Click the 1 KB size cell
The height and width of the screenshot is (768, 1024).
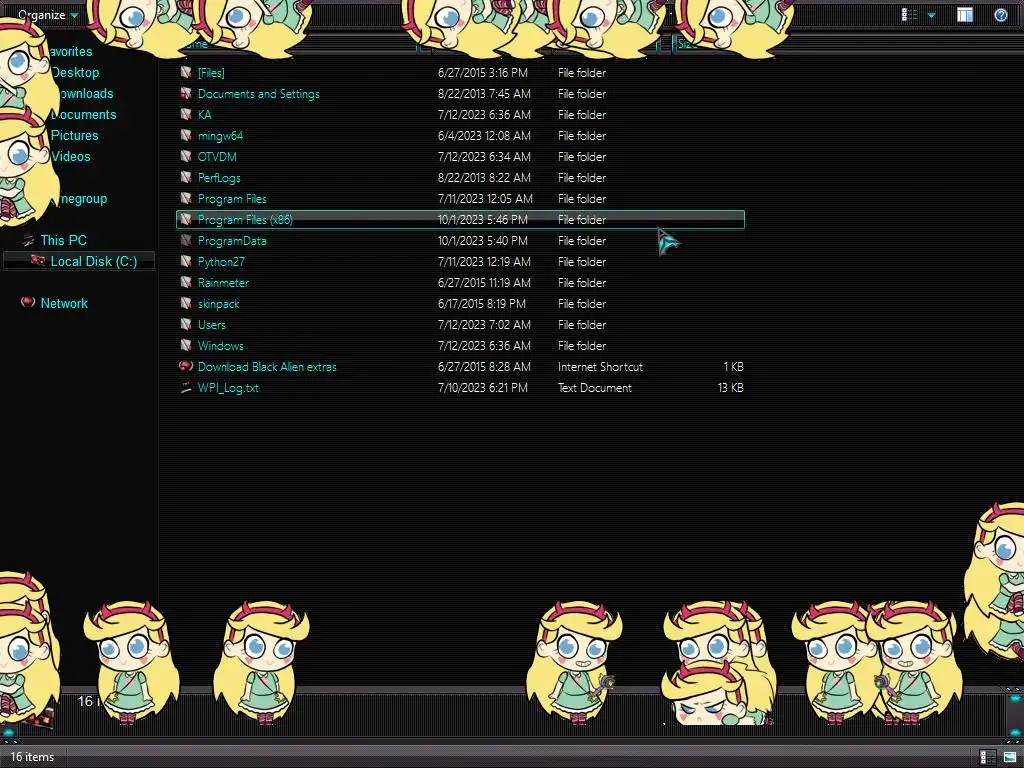pyautogui.click(x=733, y=366)
